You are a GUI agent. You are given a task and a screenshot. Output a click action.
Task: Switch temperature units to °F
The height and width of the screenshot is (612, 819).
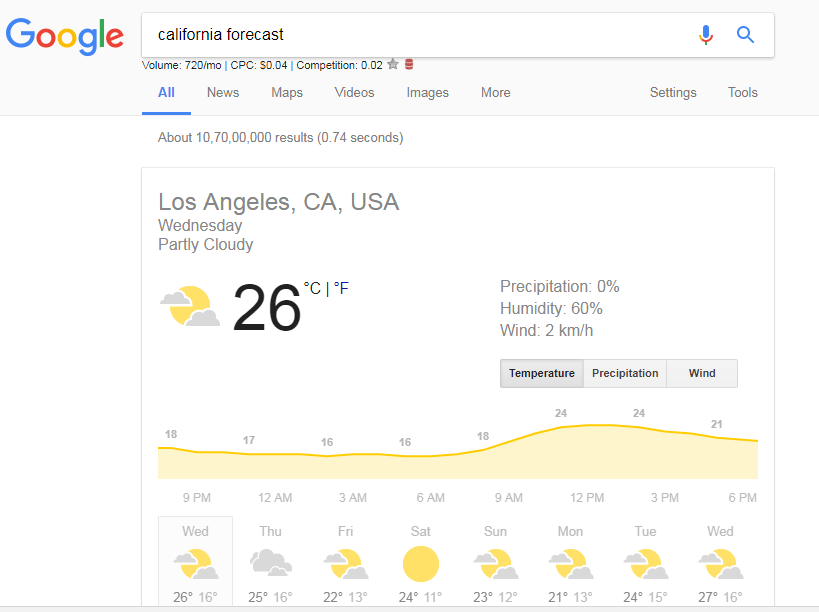tap(341, 288)
